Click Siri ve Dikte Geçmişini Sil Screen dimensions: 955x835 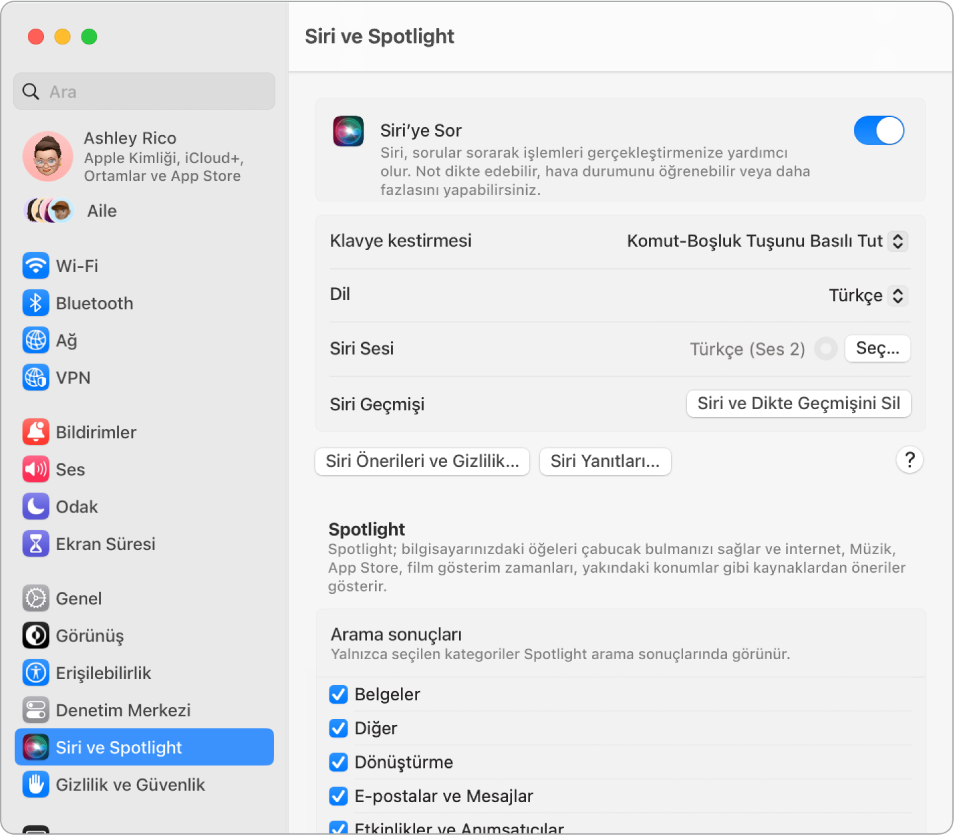tap(798, 403)
